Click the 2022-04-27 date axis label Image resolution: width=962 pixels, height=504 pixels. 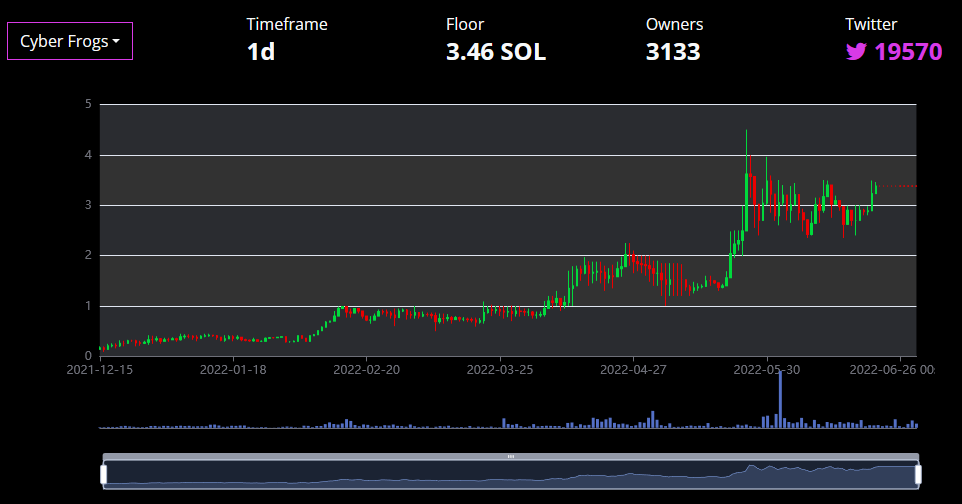pos(633,370)
